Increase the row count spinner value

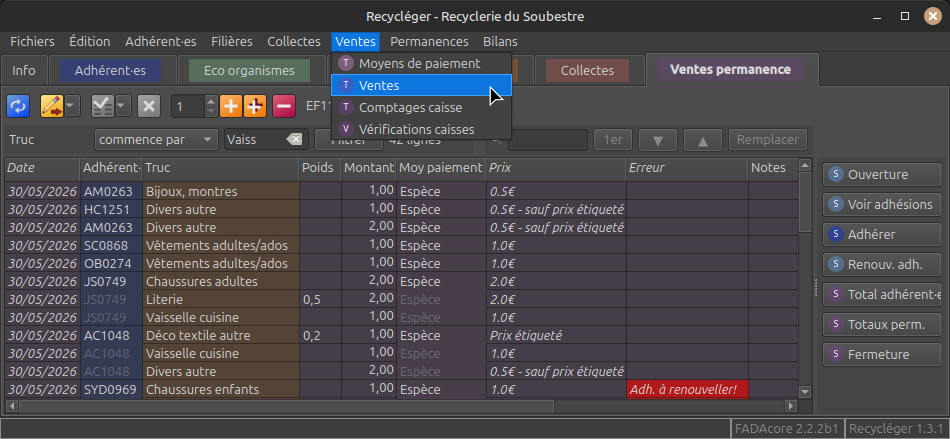(x=211, y=102)
